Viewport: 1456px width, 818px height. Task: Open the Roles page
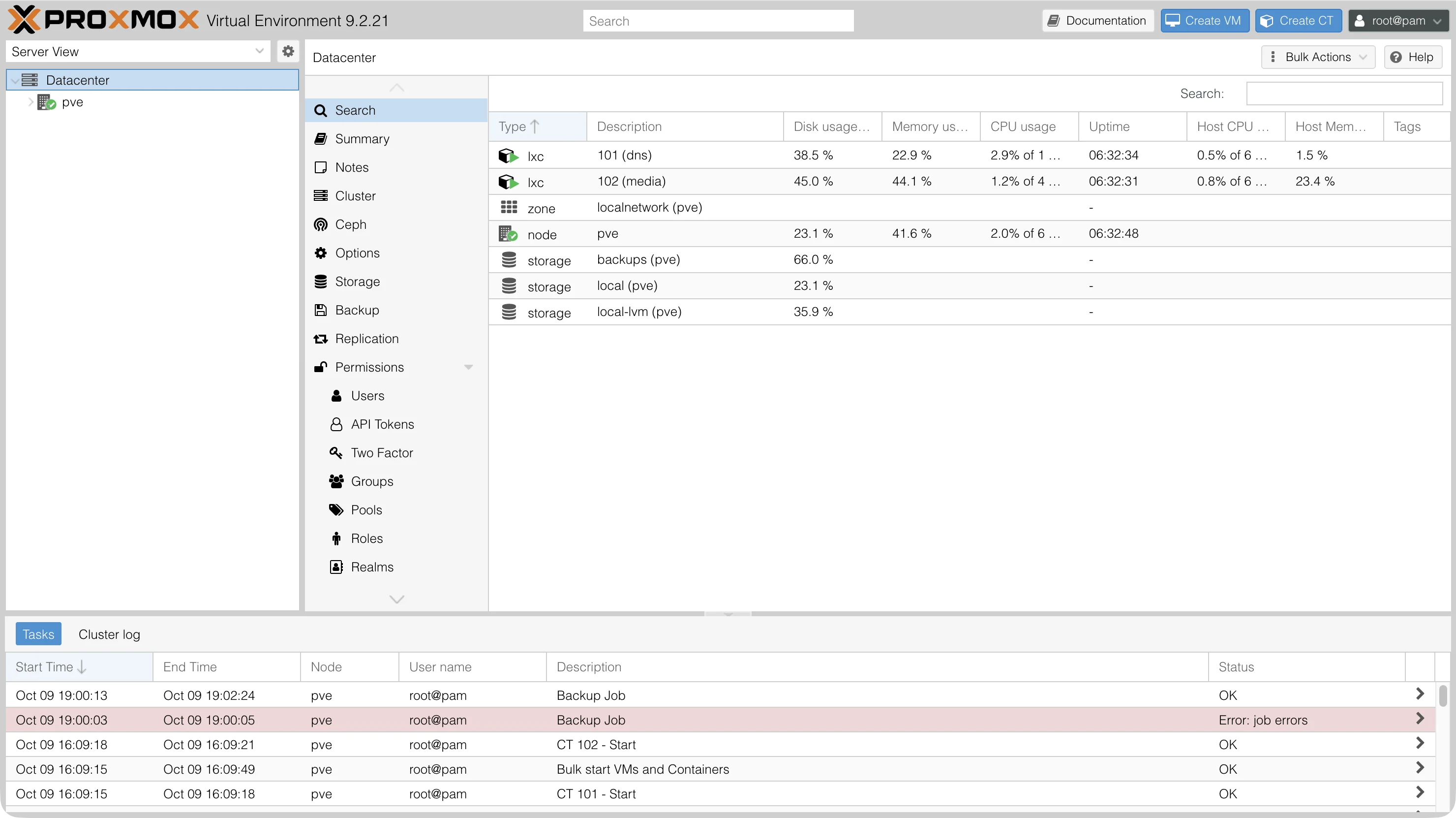[395, 538]
